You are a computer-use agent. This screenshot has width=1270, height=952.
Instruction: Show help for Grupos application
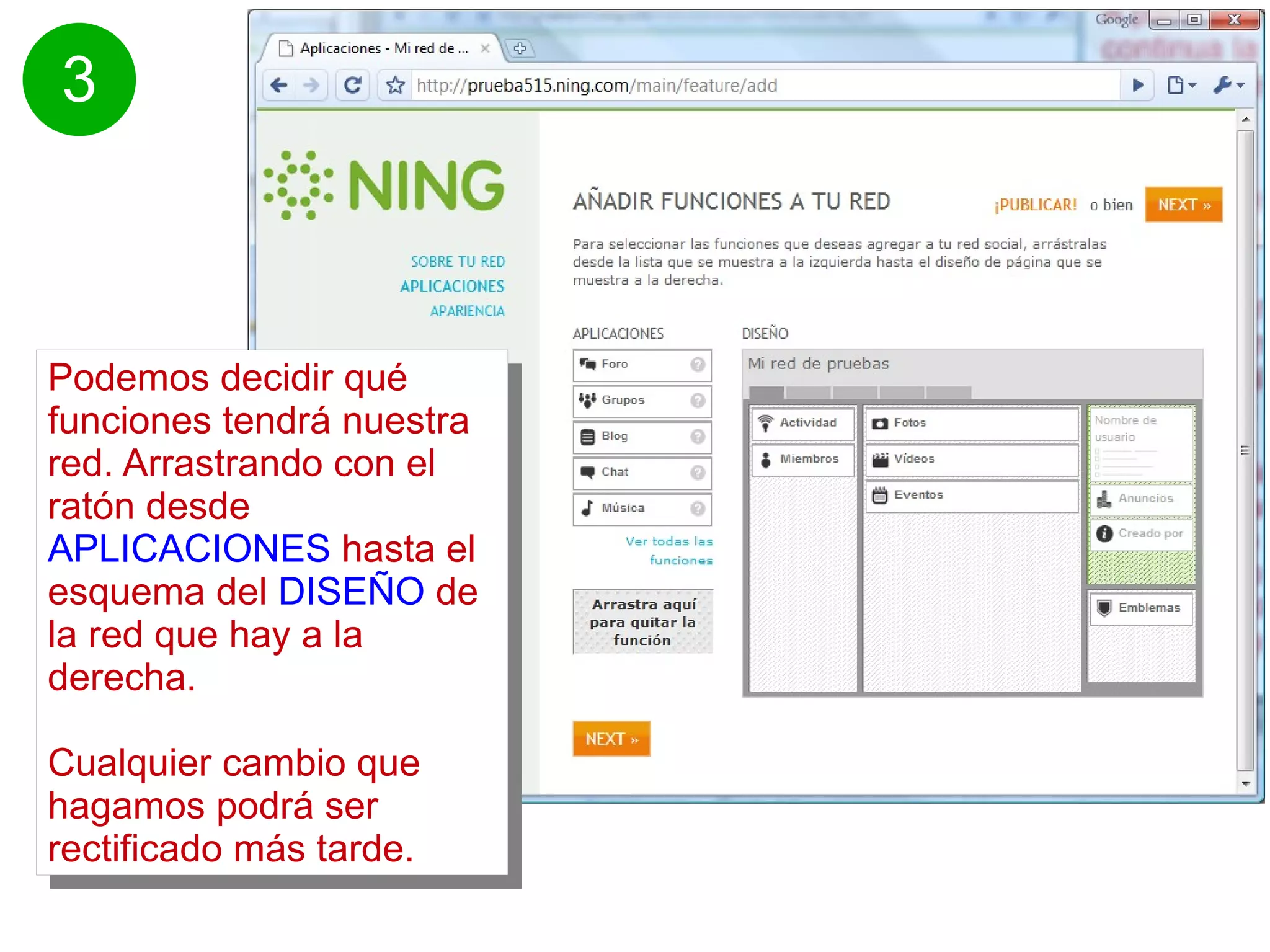tap(698, 401)
